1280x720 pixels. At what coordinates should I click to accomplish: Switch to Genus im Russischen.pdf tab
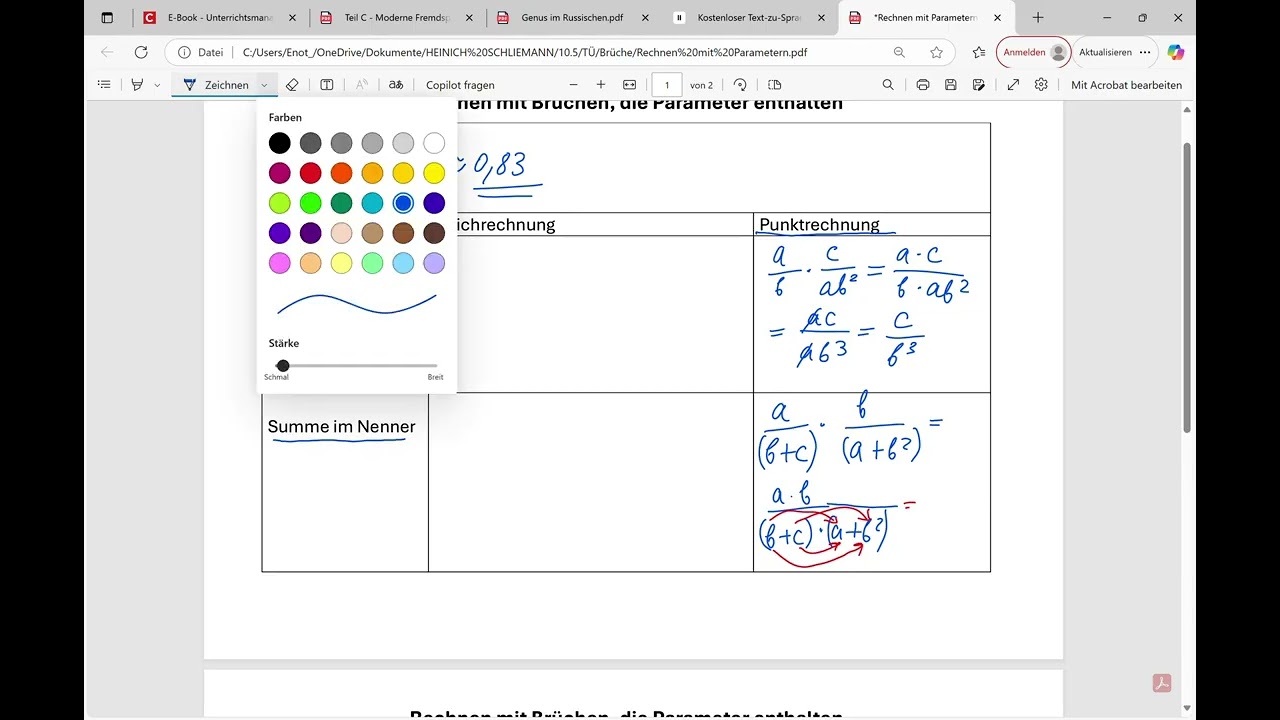pyautogui.click(x=574, y=18)
